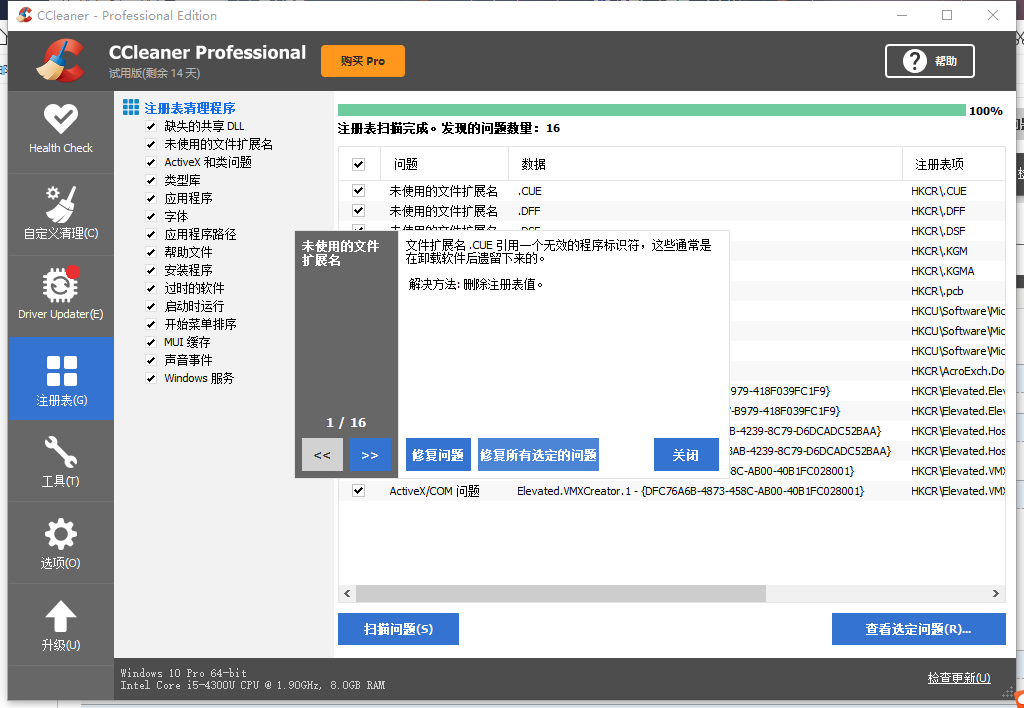Viewport: 1024px width, 708px height.
Task: Click the HKCR\.KGM registry key cell
Action: click(939, 251)
